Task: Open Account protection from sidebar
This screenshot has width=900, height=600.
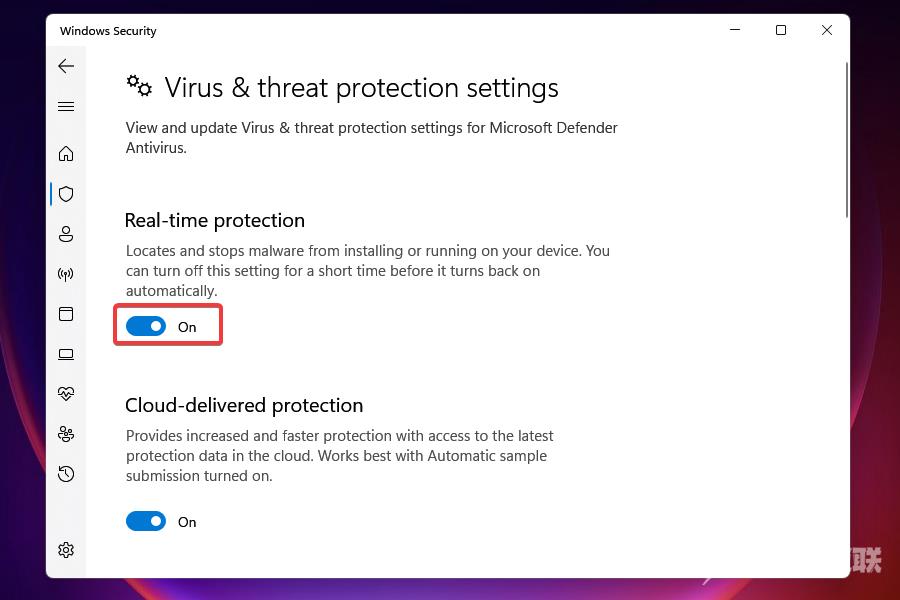Action: 66,234
